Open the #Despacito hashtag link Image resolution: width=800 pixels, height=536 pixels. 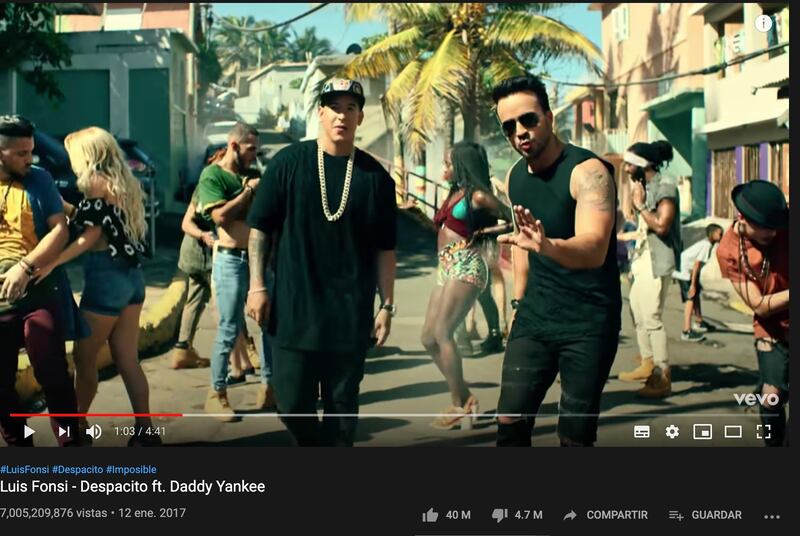(x=78, y=469)
